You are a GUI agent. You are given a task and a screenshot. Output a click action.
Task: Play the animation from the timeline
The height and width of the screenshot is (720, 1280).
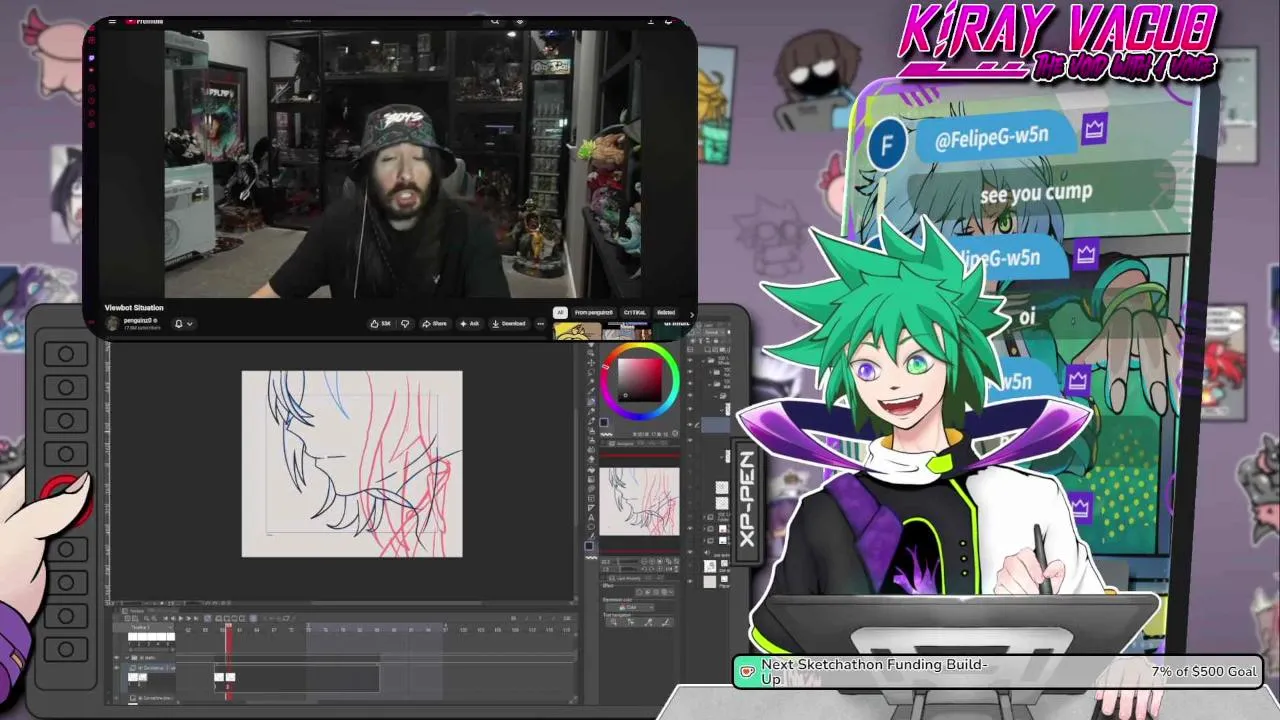pyautogui.click(x=181, y=618)
